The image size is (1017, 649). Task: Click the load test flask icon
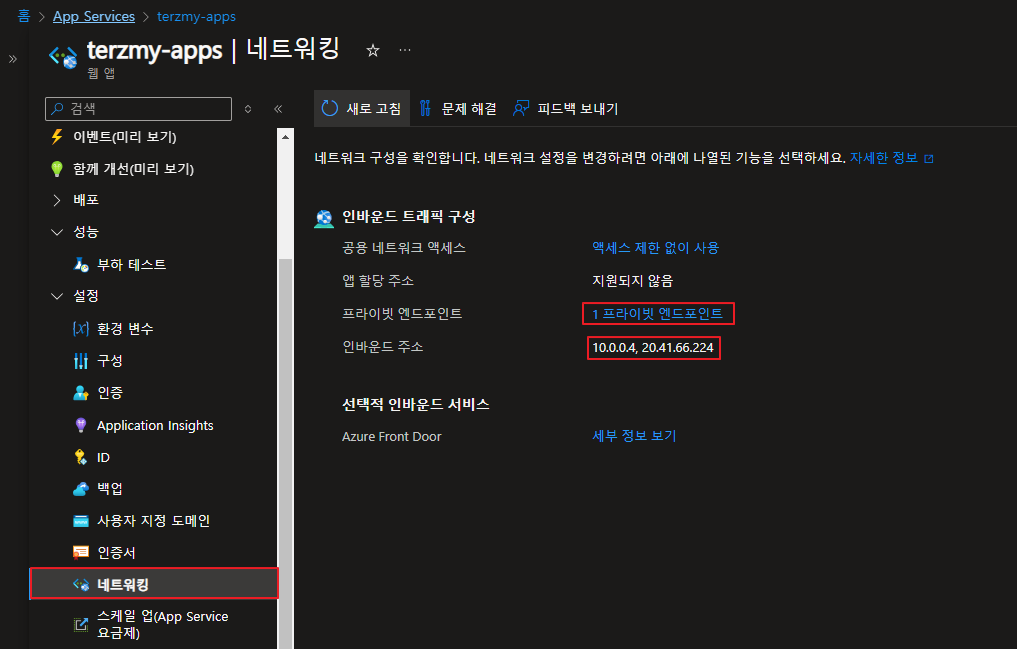coord(81,265)
